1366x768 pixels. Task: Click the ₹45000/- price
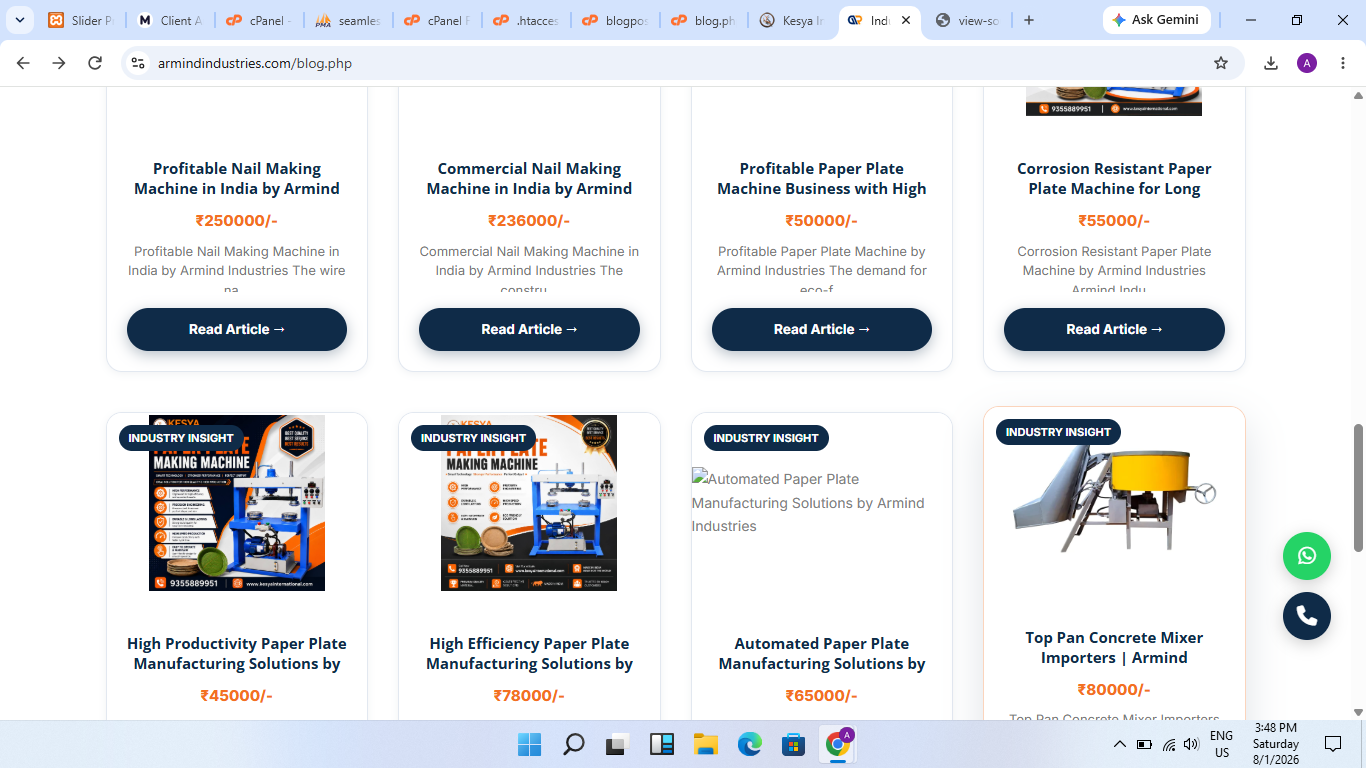[x=237, y=696]
